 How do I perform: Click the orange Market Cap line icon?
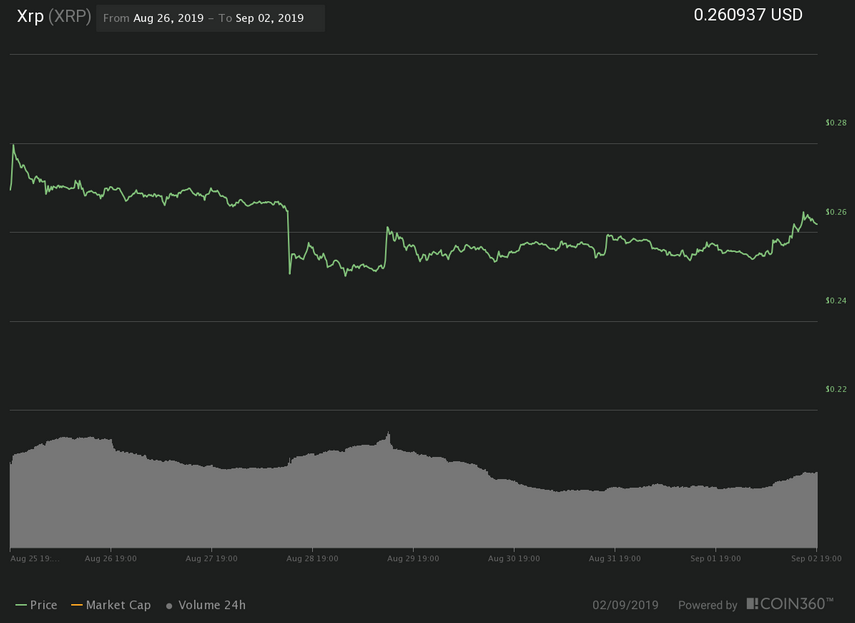(77, 606)
